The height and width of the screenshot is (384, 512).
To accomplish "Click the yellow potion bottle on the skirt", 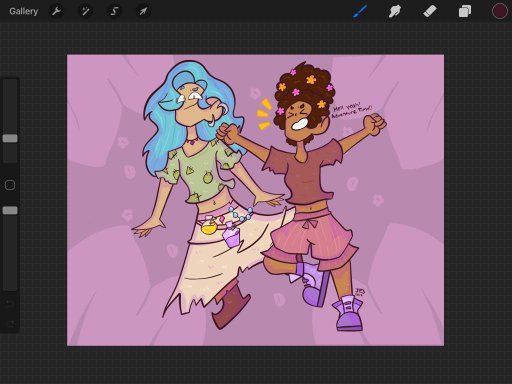I will (x=209, y=226).
